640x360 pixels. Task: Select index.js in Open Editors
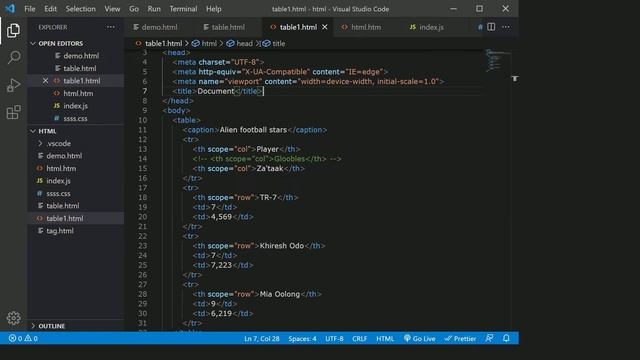76,106
